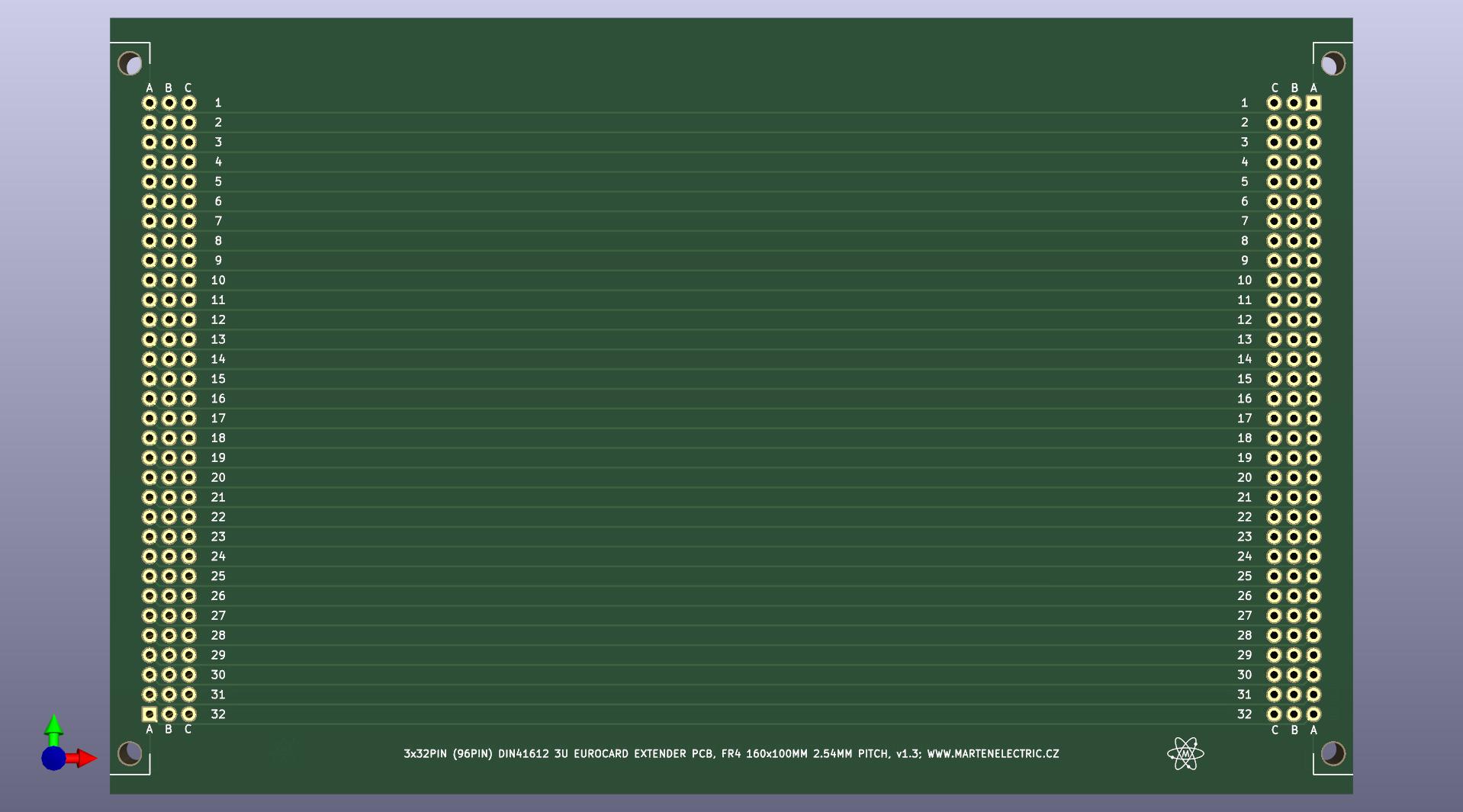Select the mounting hole above right connector
Screen dimensions: 1463x812
(1333, 63)
